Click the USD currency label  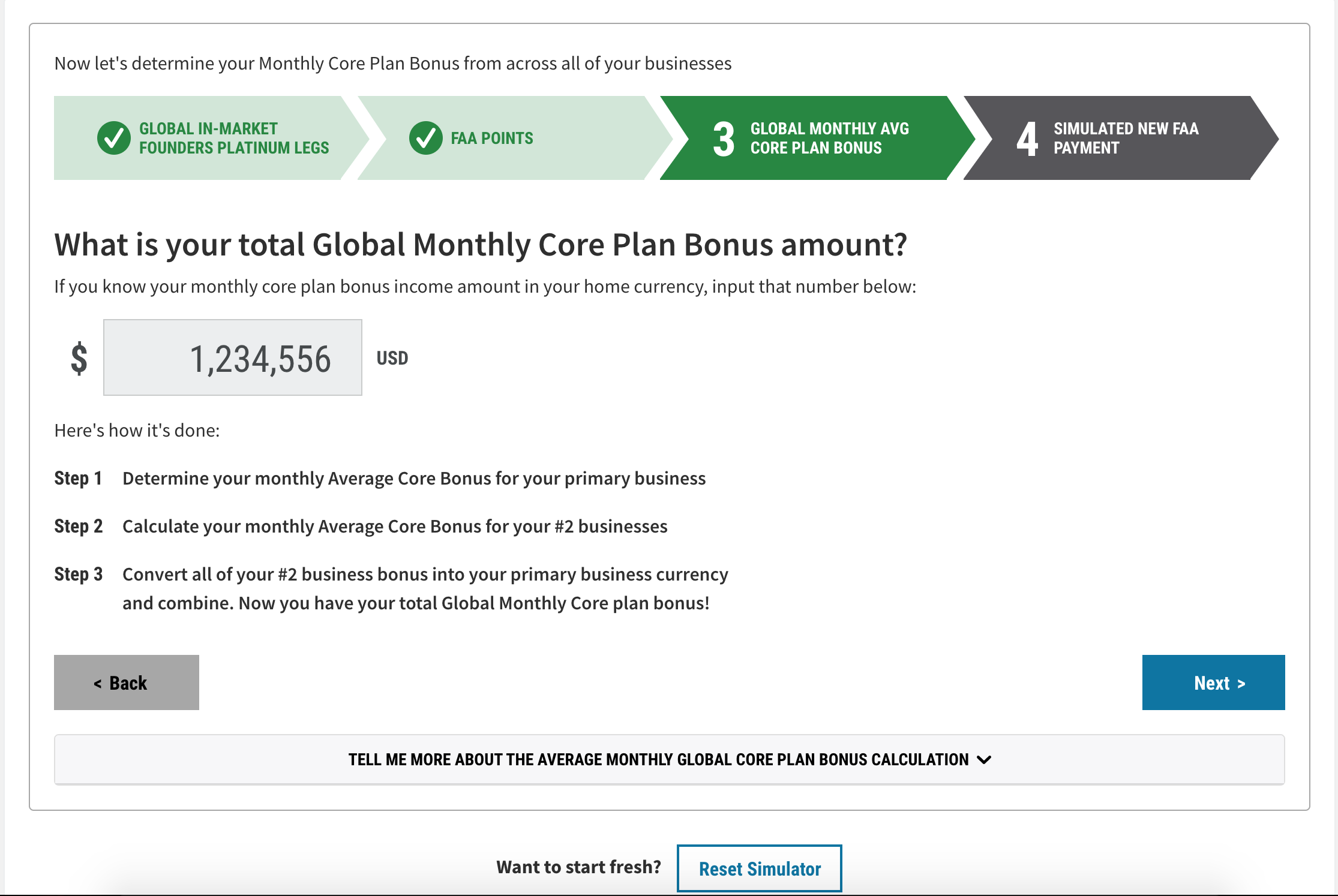[392, 358]
